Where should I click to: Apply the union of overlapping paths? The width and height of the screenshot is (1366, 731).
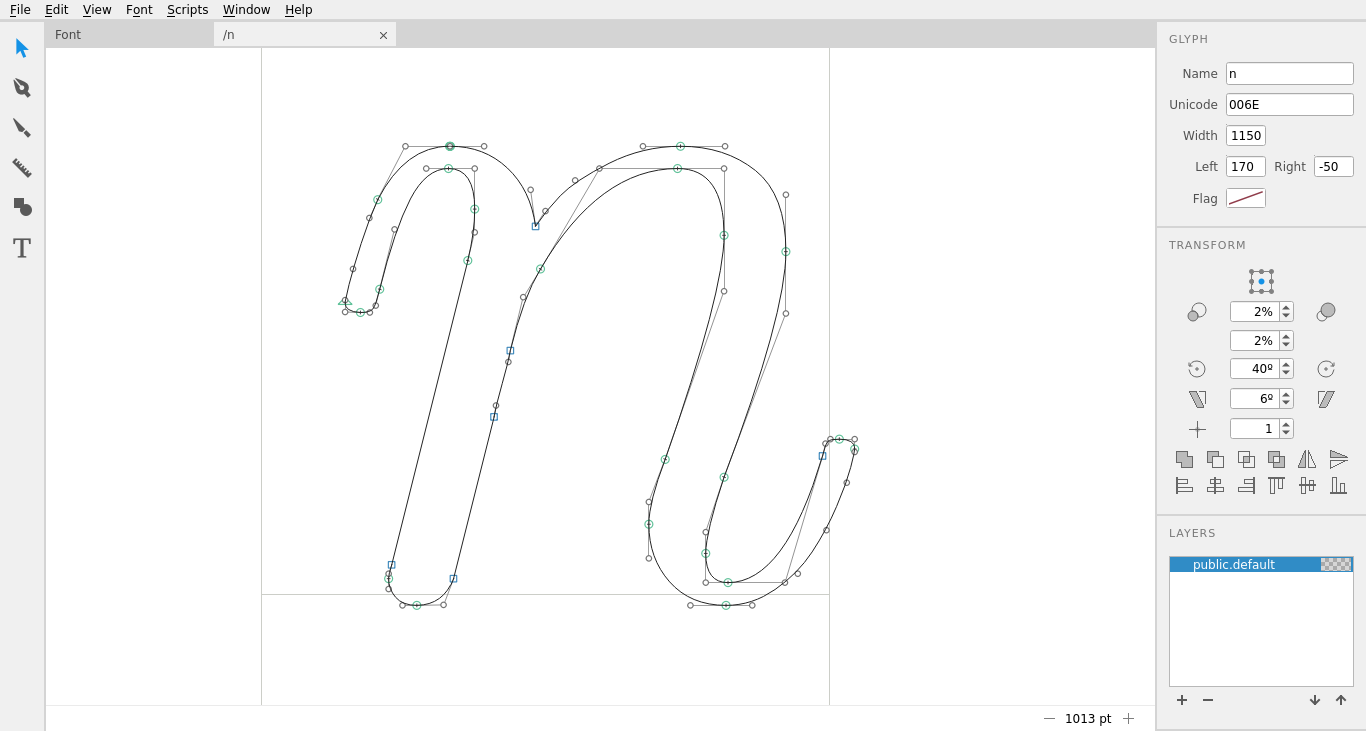tap(1184, 459)
